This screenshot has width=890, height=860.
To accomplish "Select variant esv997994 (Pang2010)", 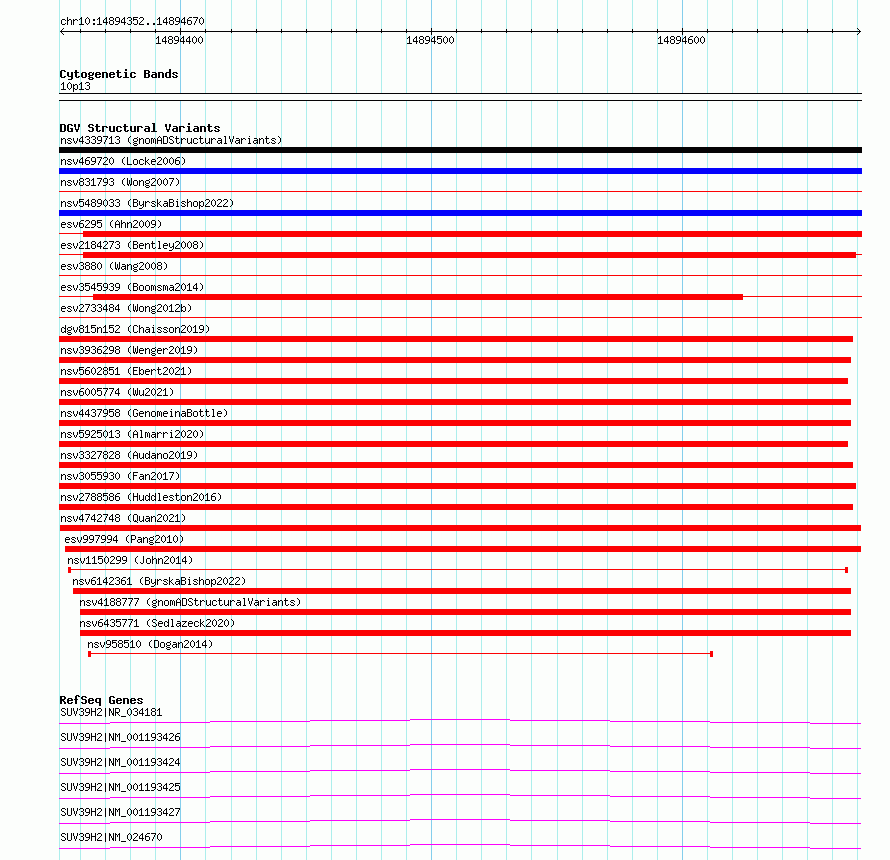I will (x=124, y=539).
